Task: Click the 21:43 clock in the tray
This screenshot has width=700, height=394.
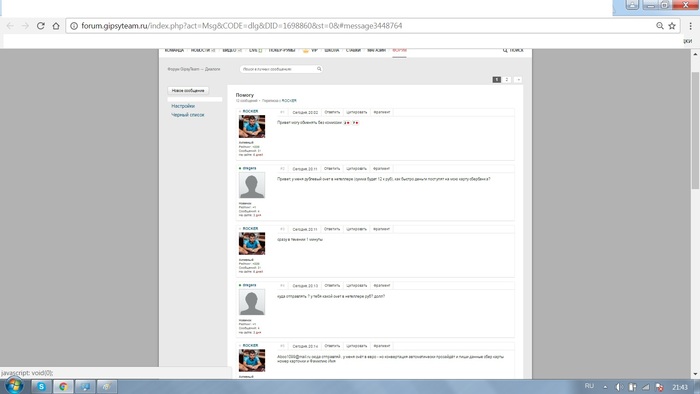Action: click(x=680, y=387)
